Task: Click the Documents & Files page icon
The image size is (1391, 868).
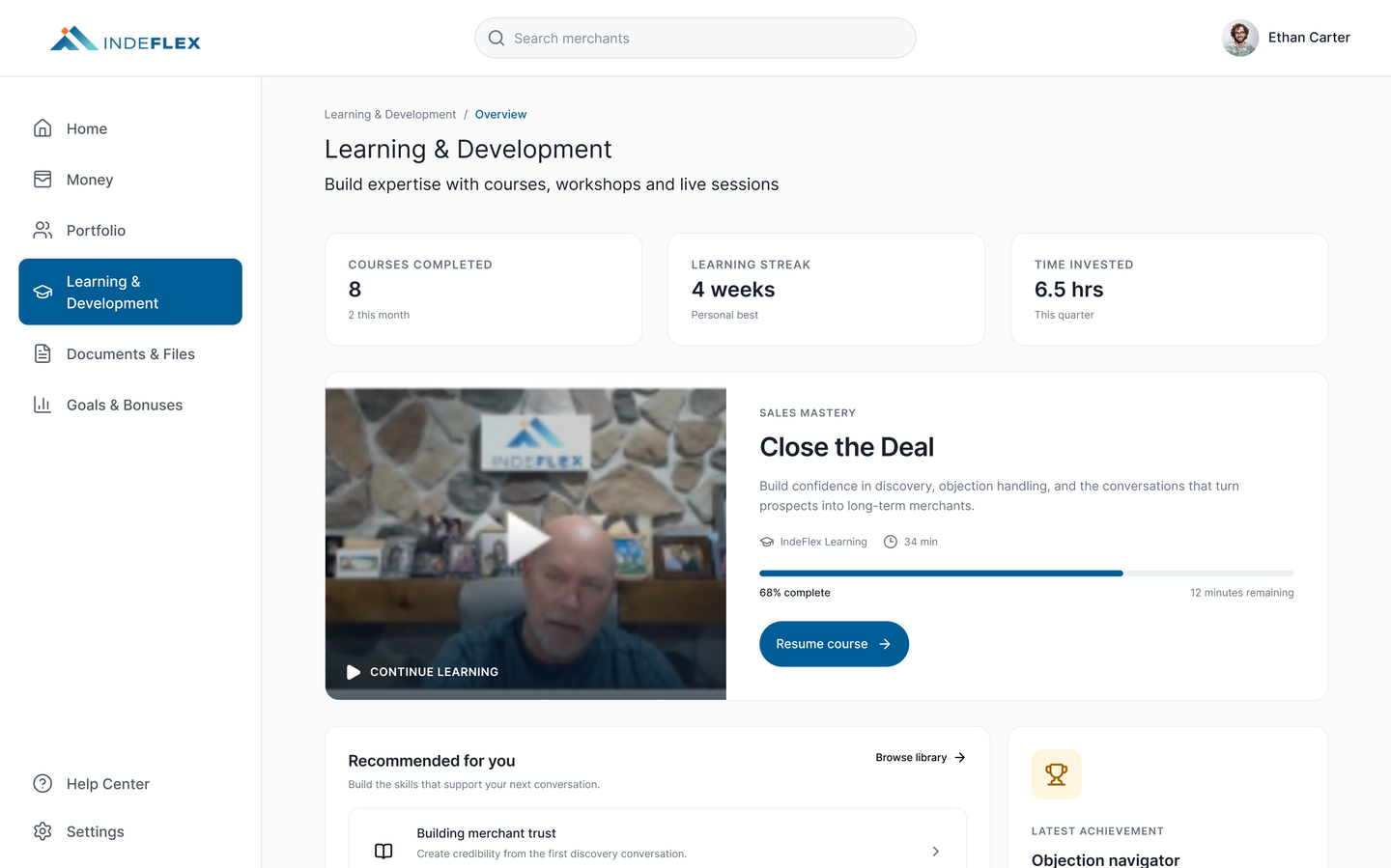Action: click(43, 353)
